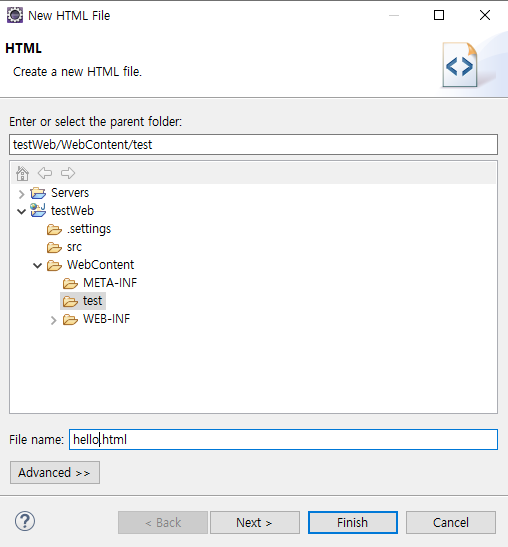Image resolution: width=508 pixels, height=547 pixels.
Task: Click the Next > button
Action: 255,522
